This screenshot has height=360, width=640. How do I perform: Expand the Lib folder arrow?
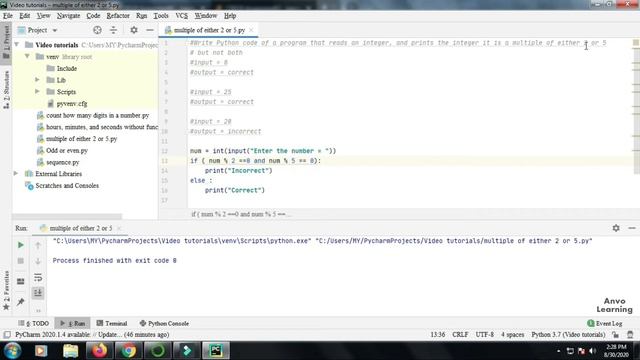(x=37, y=80)
